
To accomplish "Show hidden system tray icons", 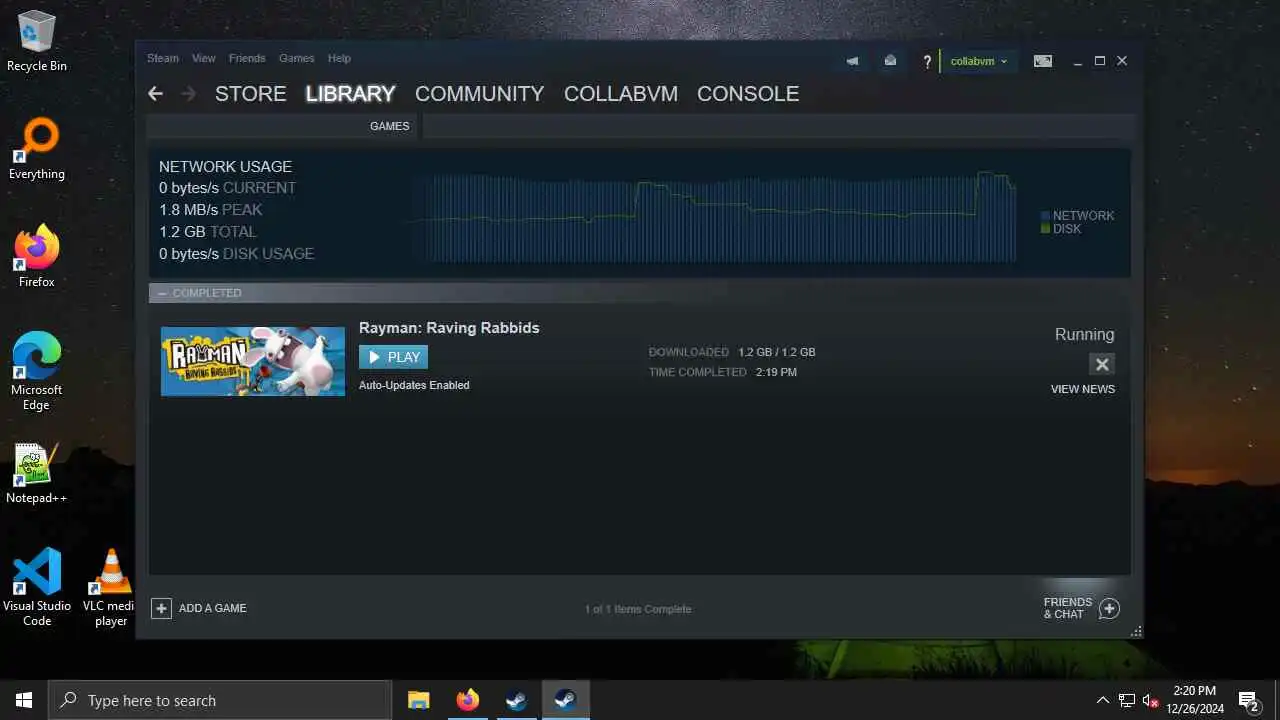I will 1103,700.
